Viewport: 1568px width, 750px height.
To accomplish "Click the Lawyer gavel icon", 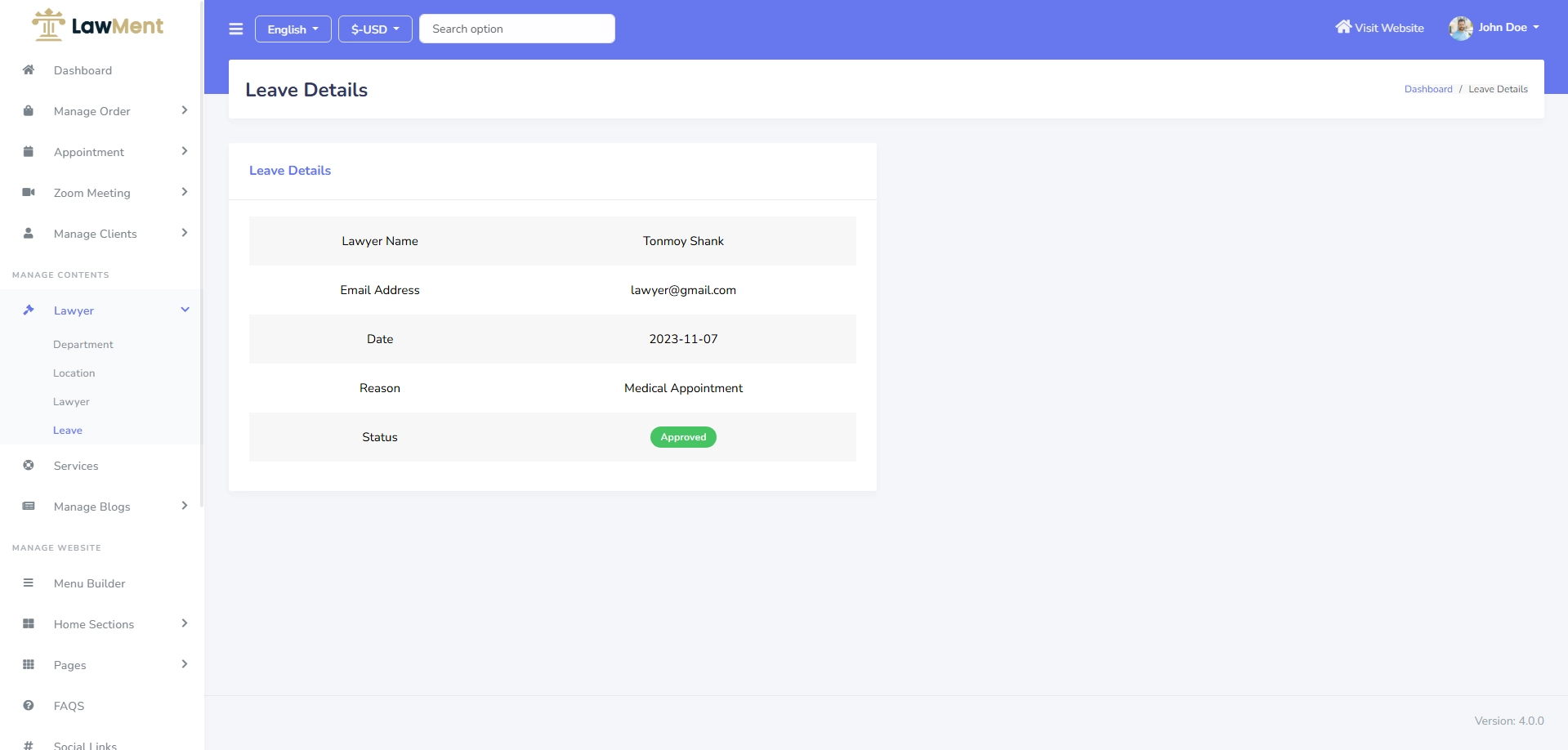I will (29, 310).
